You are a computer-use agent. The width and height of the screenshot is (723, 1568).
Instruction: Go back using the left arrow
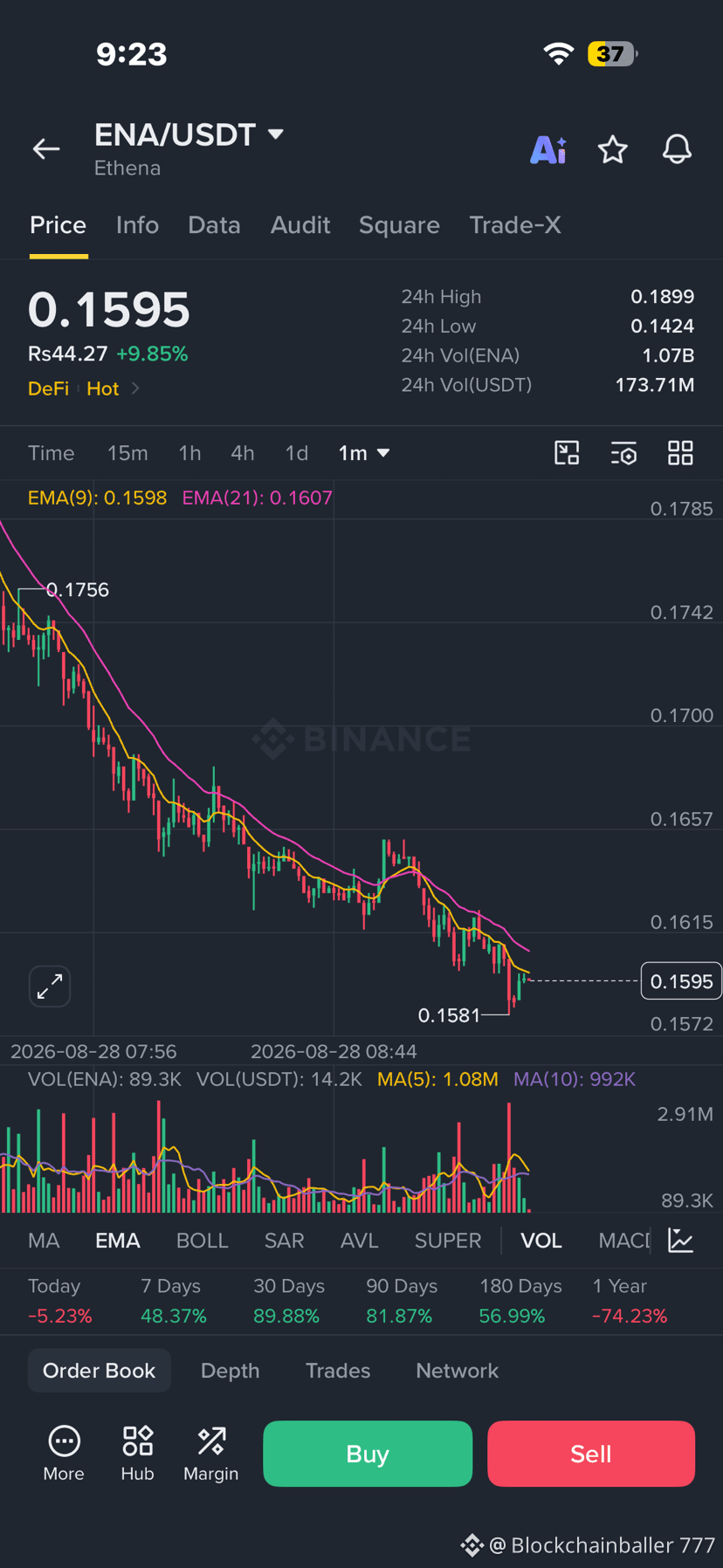pyautogui.click(x=46, y=149)
